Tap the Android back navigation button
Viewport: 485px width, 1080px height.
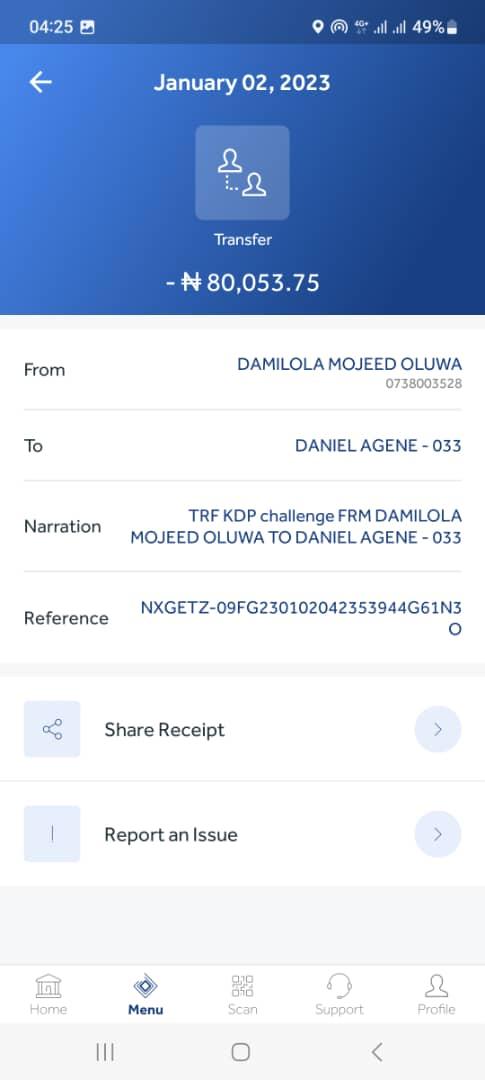tap(376, 1052)
